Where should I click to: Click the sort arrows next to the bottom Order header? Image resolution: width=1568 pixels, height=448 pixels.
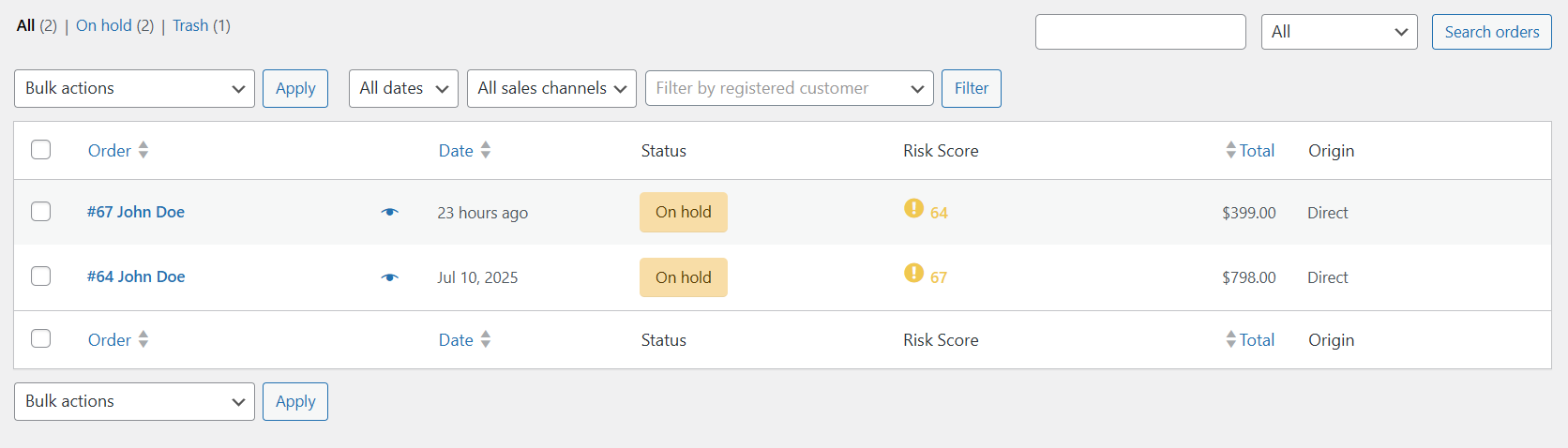[x=143, y=339]
